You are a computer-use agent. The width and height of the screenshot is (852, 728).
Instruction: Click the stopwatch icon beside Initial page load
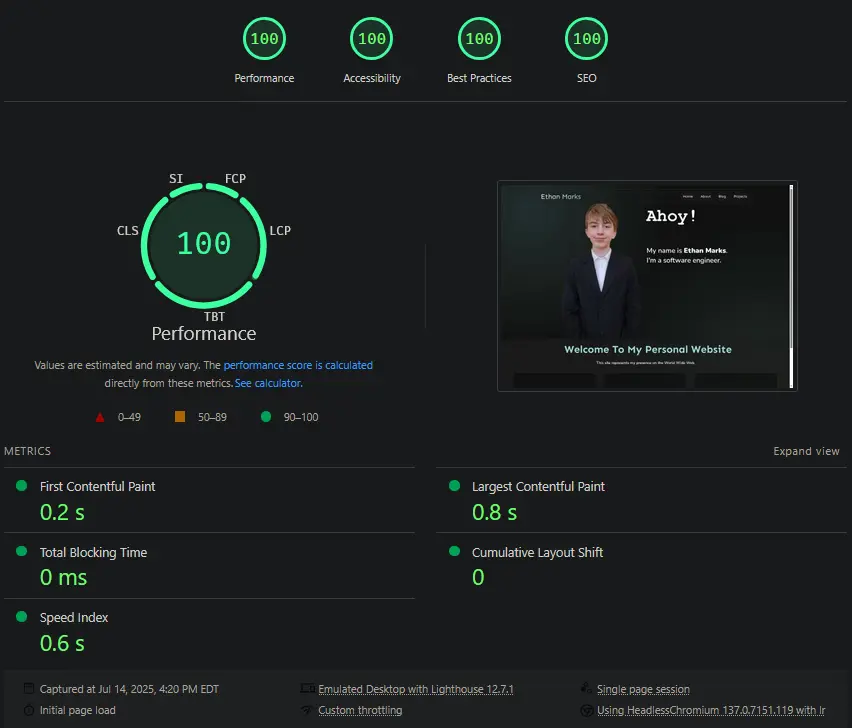29,710
